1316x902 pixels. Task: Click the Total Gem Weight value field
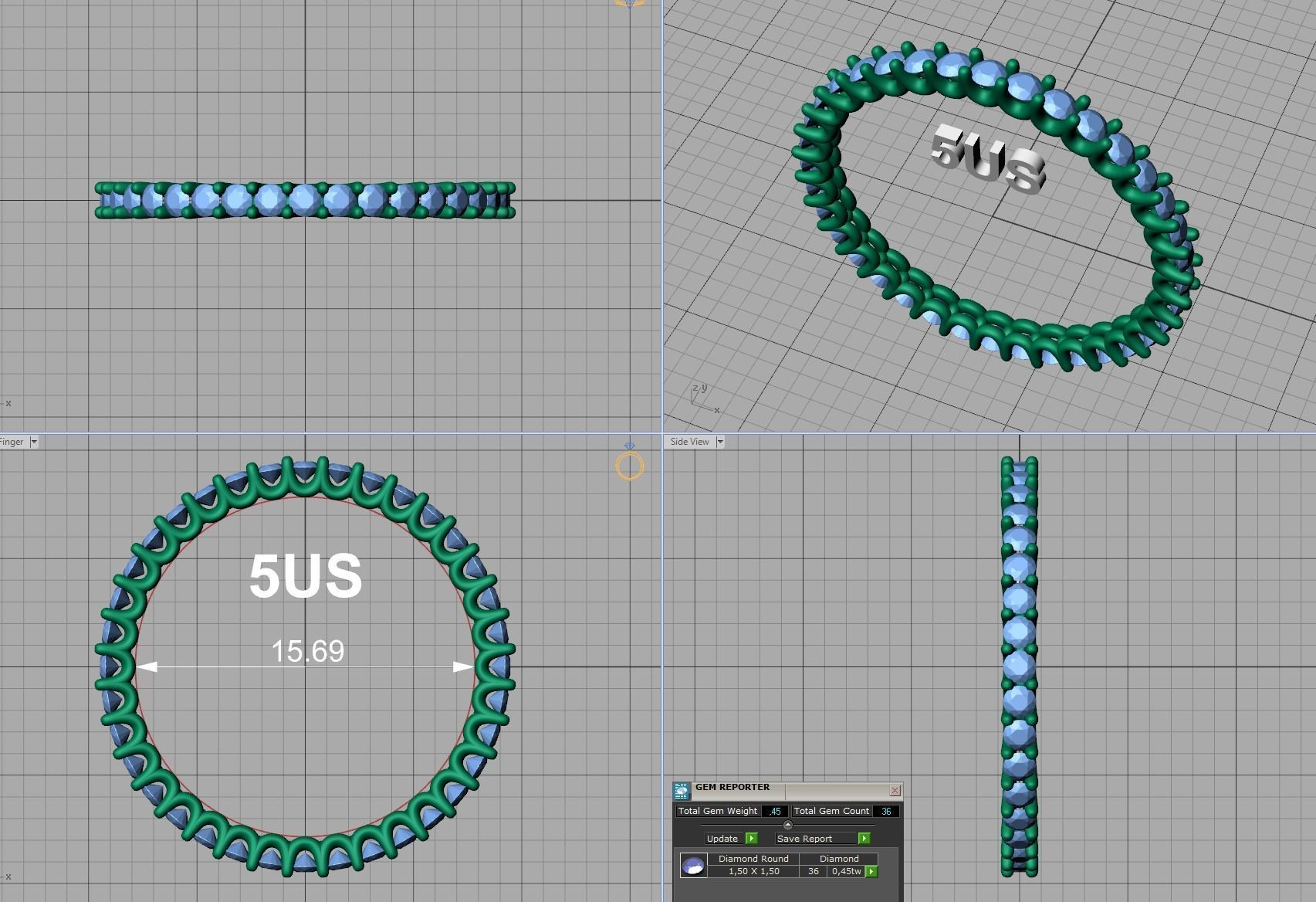(x=775, y=812)
